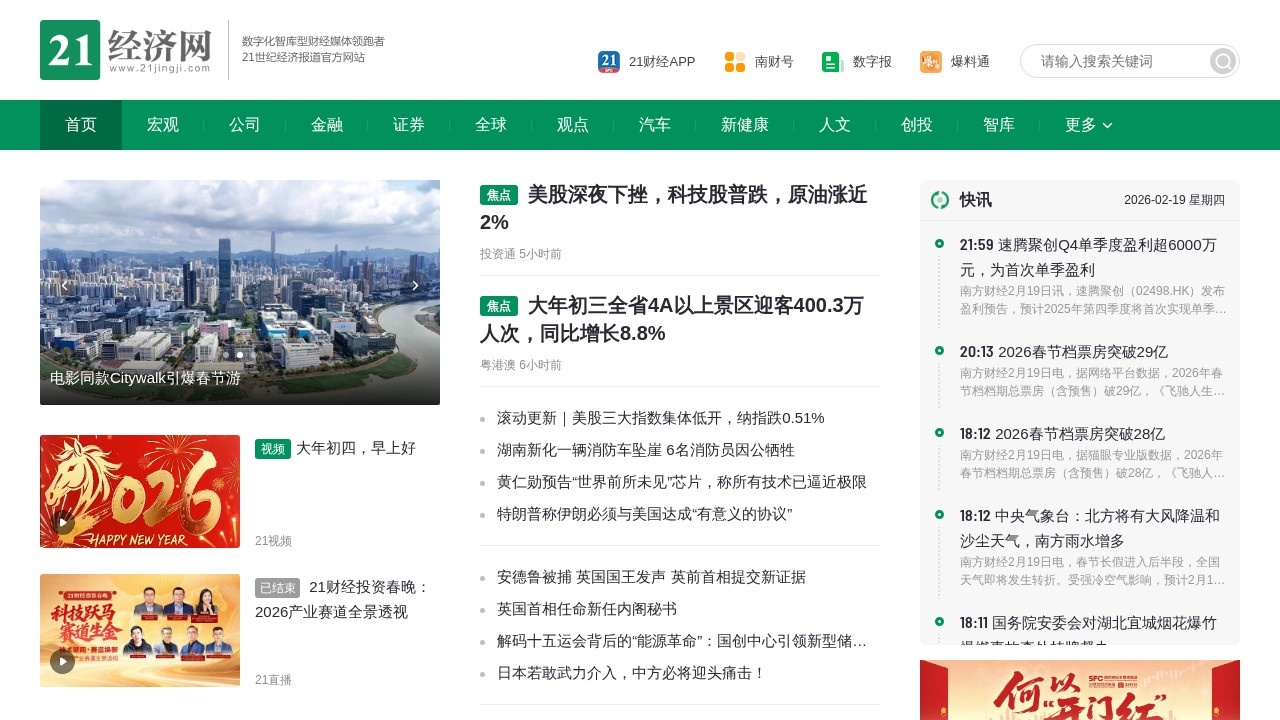Open the 21财经APP icon
Screen dimensions: 1280x720
tap(608, 61)
